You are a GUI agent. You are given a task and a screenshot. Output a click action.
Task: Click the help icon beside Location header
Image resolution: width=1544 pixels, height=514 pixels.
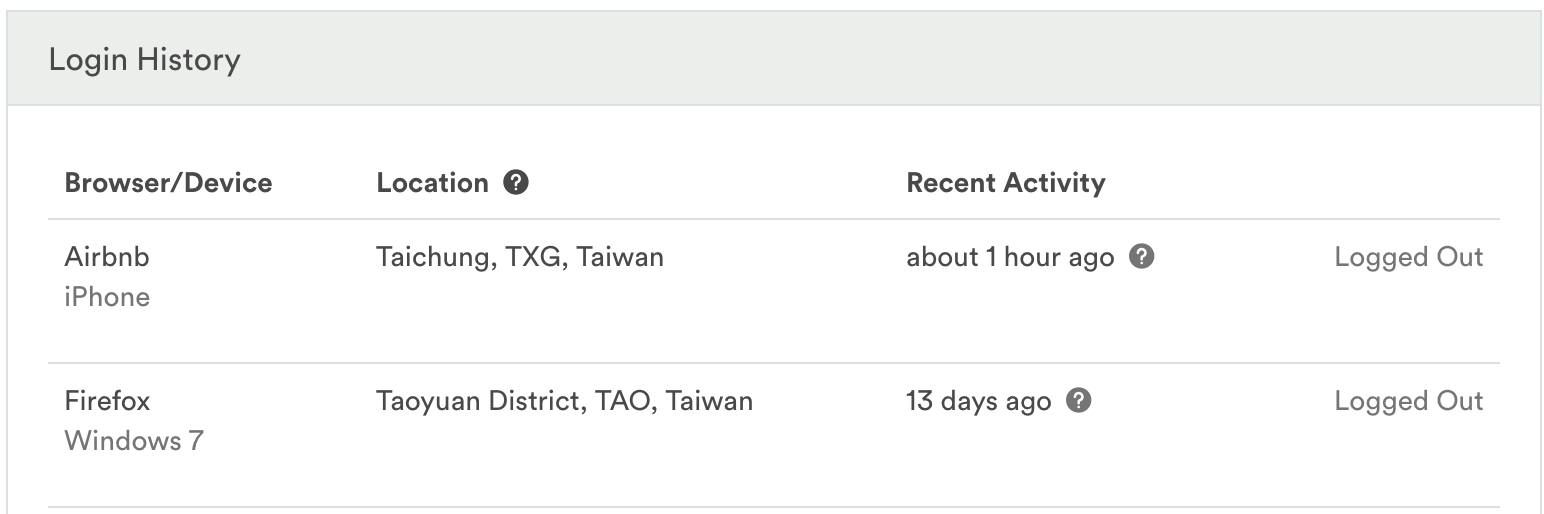516,183
